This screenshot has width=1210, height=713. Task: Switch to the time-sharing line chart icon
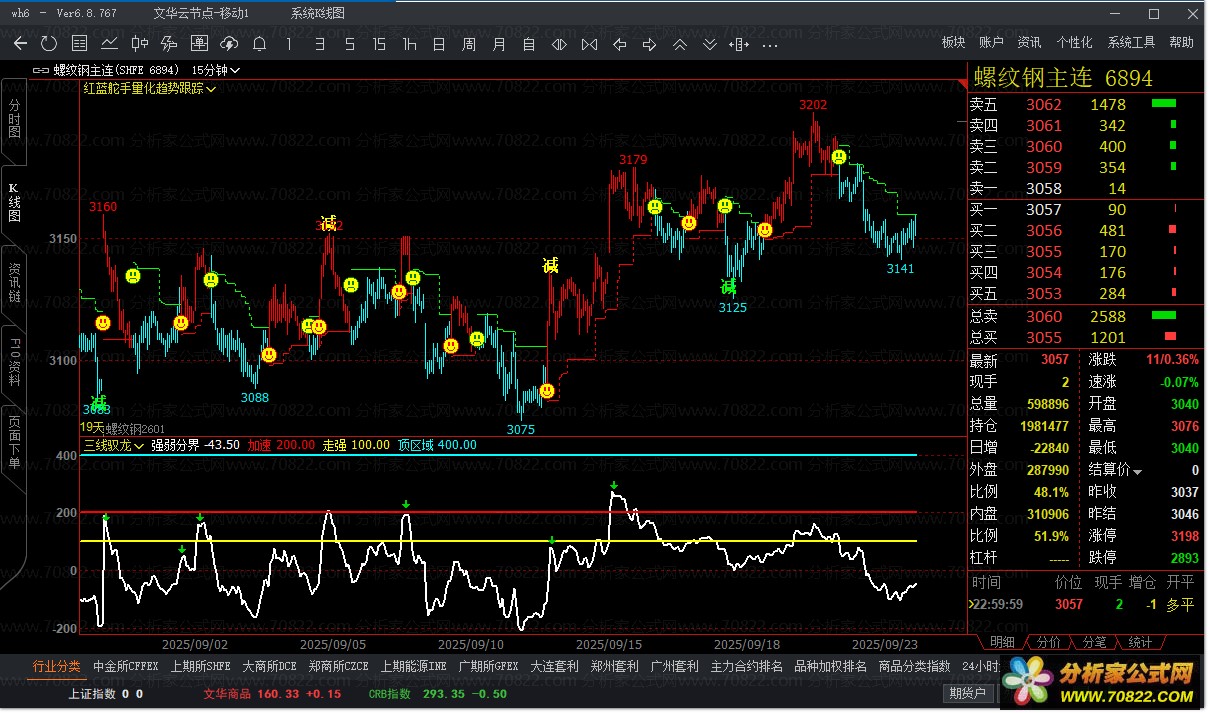click(109, 44)
